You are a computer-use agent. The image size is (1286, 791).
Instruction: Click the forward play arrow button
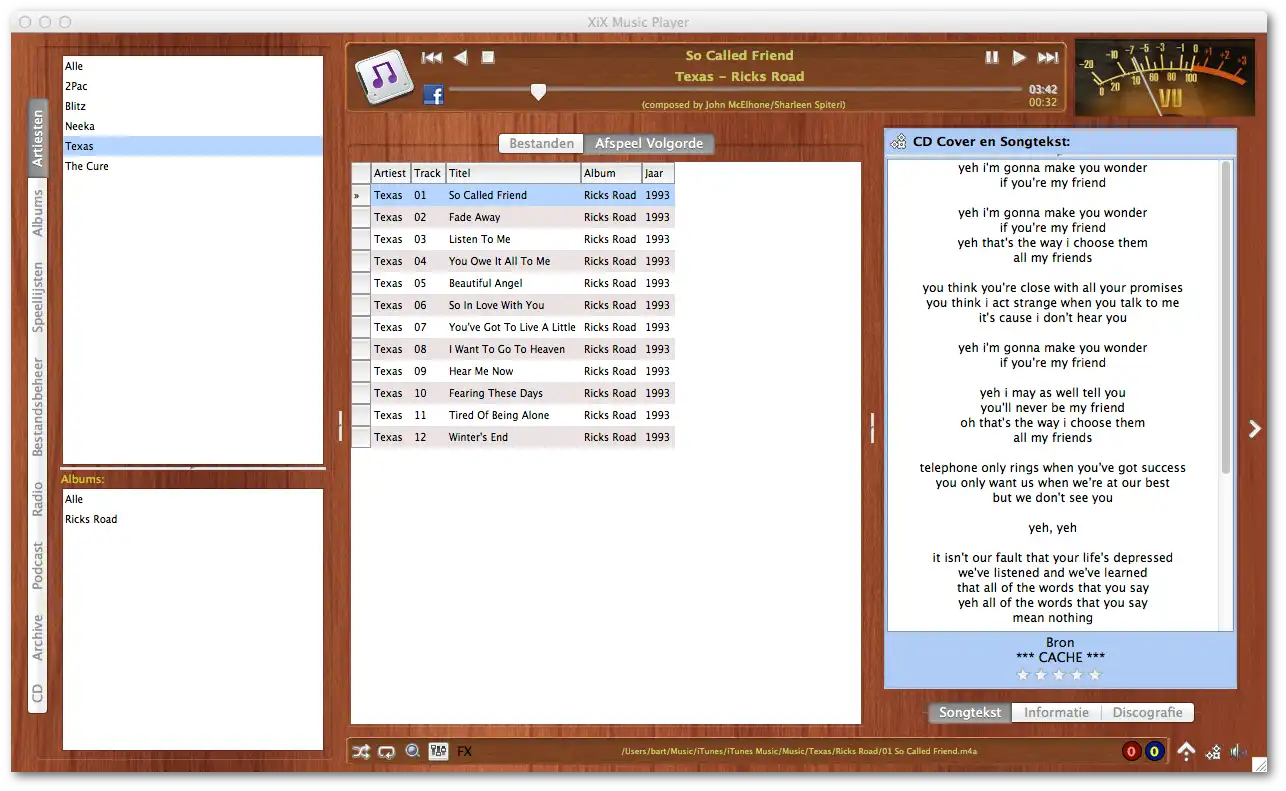pos(1019,58)
